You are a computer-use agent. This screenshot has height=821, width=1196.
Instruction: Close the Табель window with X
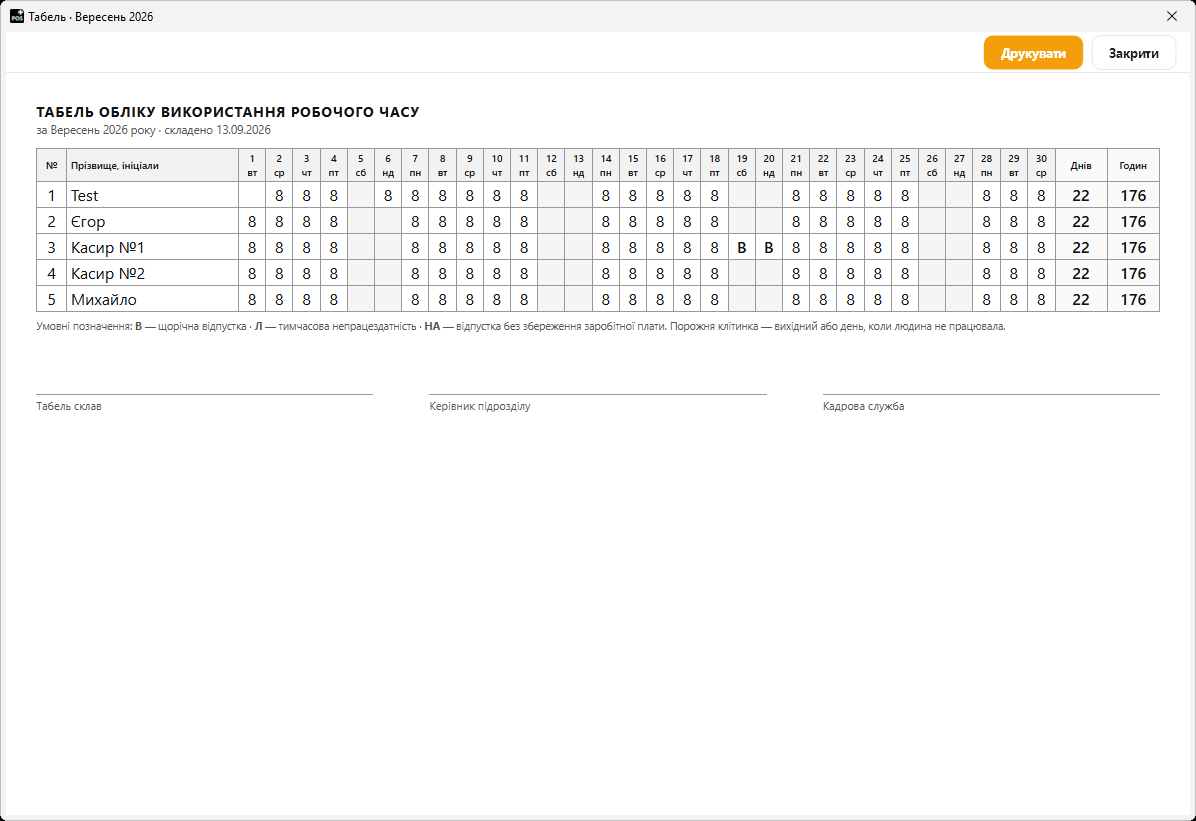click(x=1172, y=16)
